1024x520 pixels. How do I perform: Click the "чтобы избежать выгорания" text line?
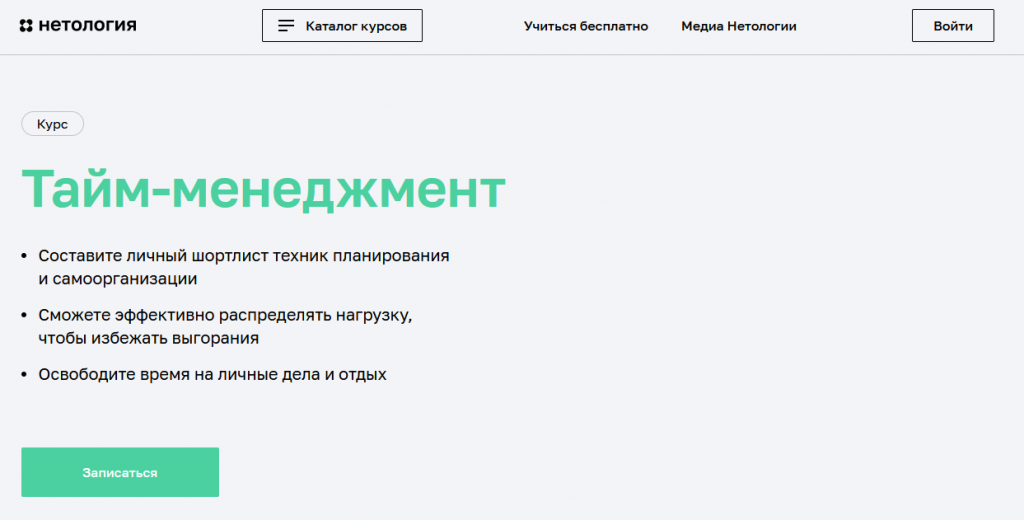(x=149, y=339)
